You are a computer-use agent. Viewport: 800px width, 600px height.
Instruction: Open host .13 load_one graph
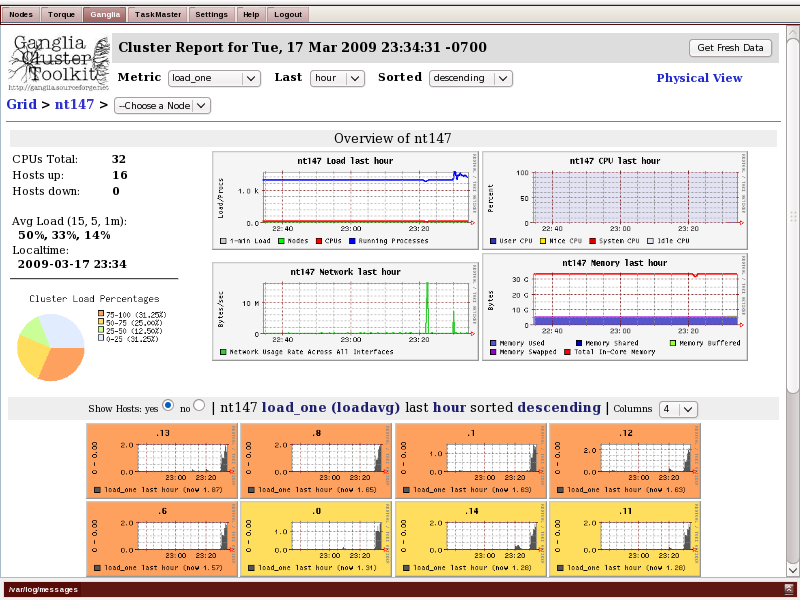(162, 461)
